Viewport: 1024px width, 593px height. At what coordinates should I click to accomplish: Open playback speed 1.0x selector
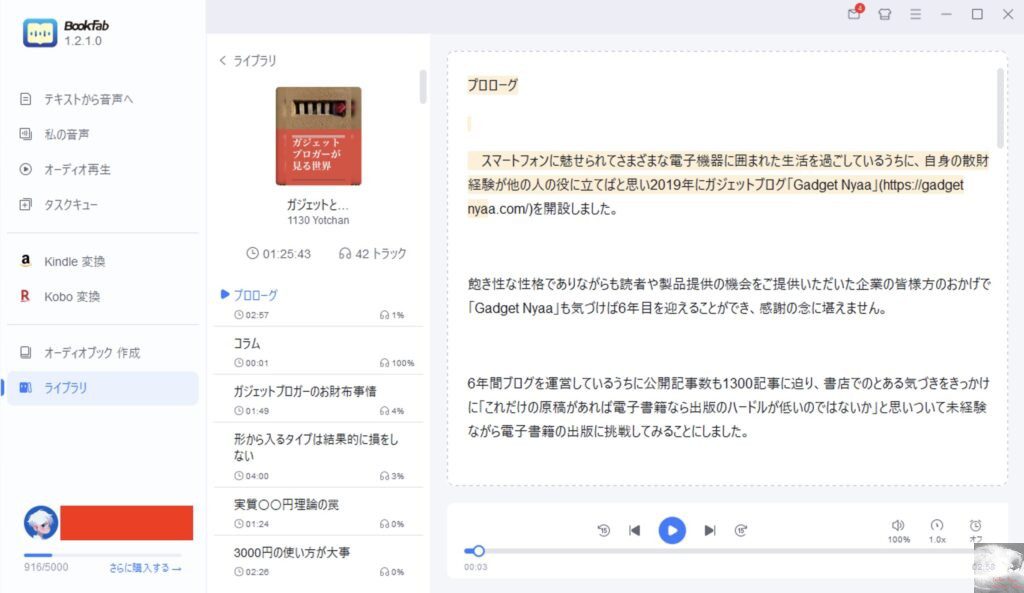[x=937, y=531]
